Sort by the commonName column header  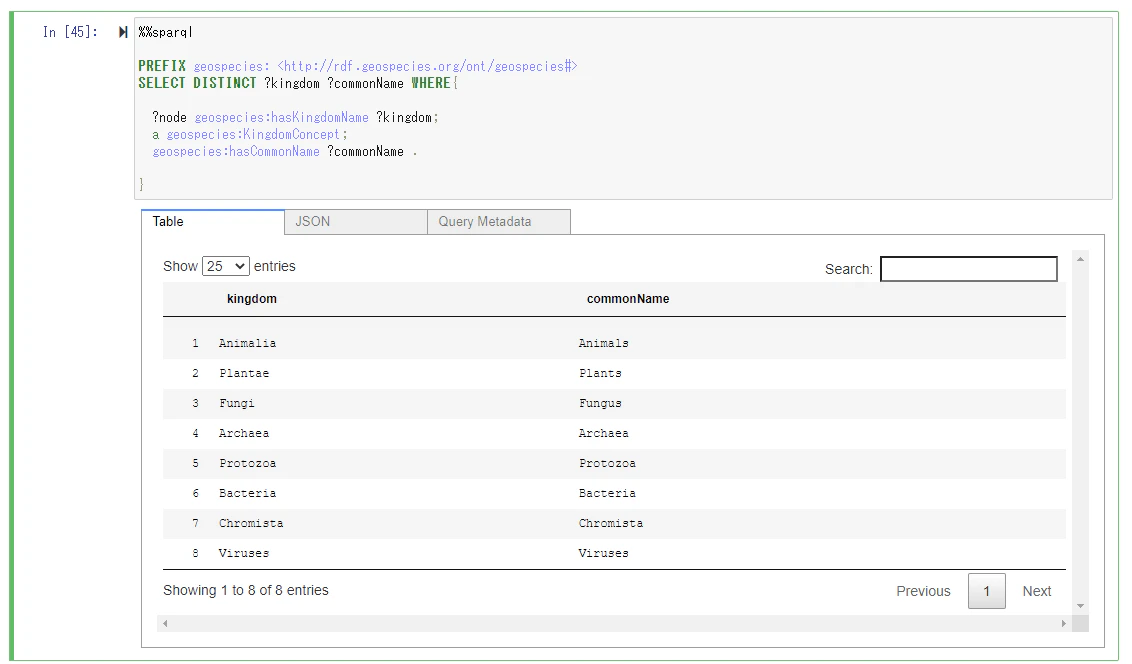click(627, 299)
